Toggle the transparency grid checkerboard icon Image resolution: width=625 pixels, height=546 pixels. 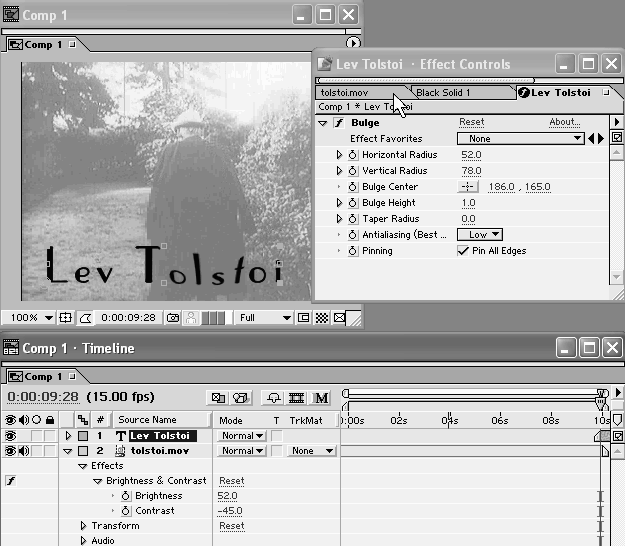click(x=322, y=318)
